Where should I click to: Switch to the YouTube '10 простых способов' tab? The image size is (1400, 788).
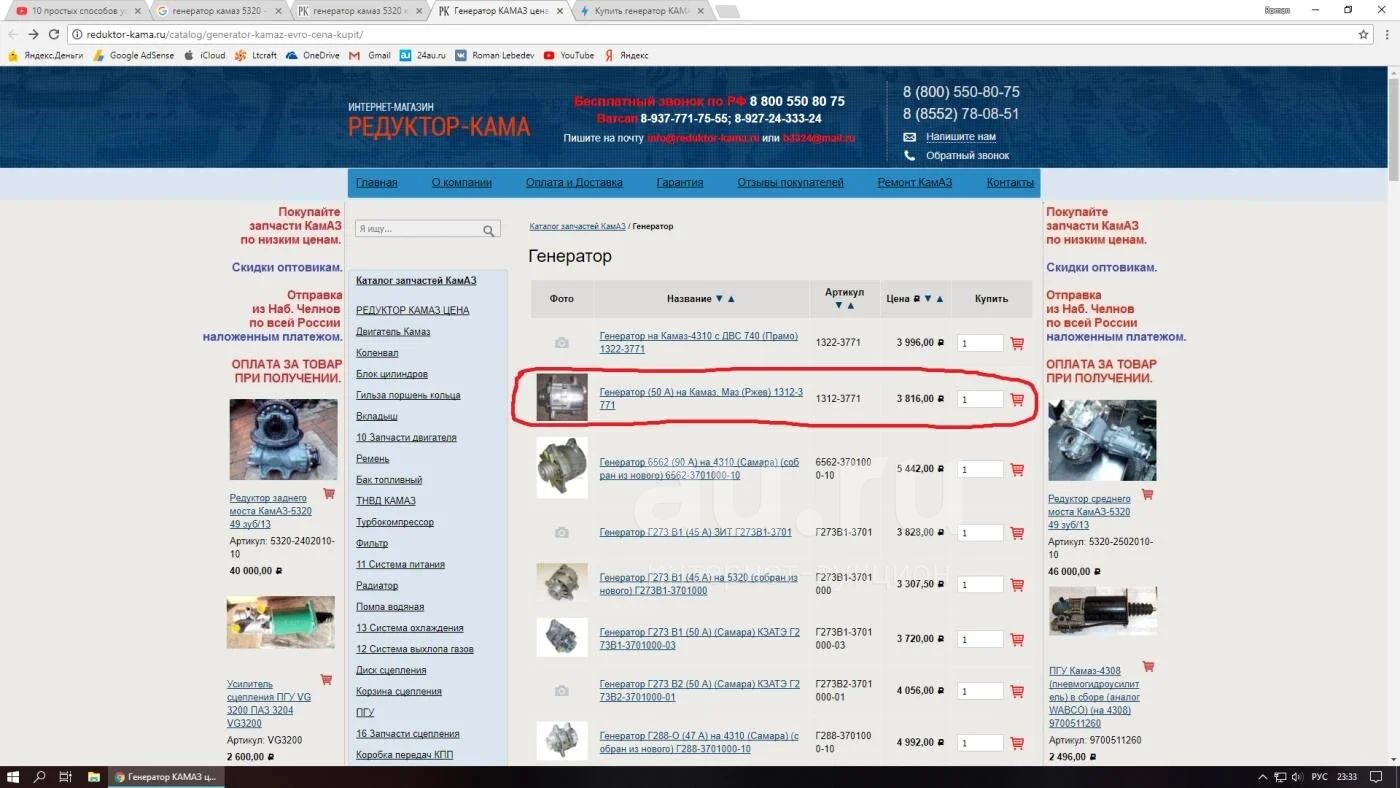tap(76, 11)
